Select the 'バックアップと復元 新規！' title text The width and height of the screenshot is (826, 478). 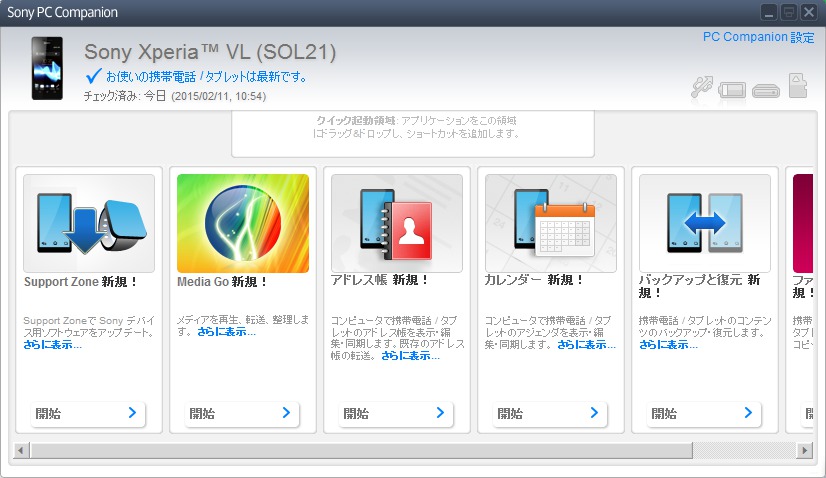pos(700,286)
